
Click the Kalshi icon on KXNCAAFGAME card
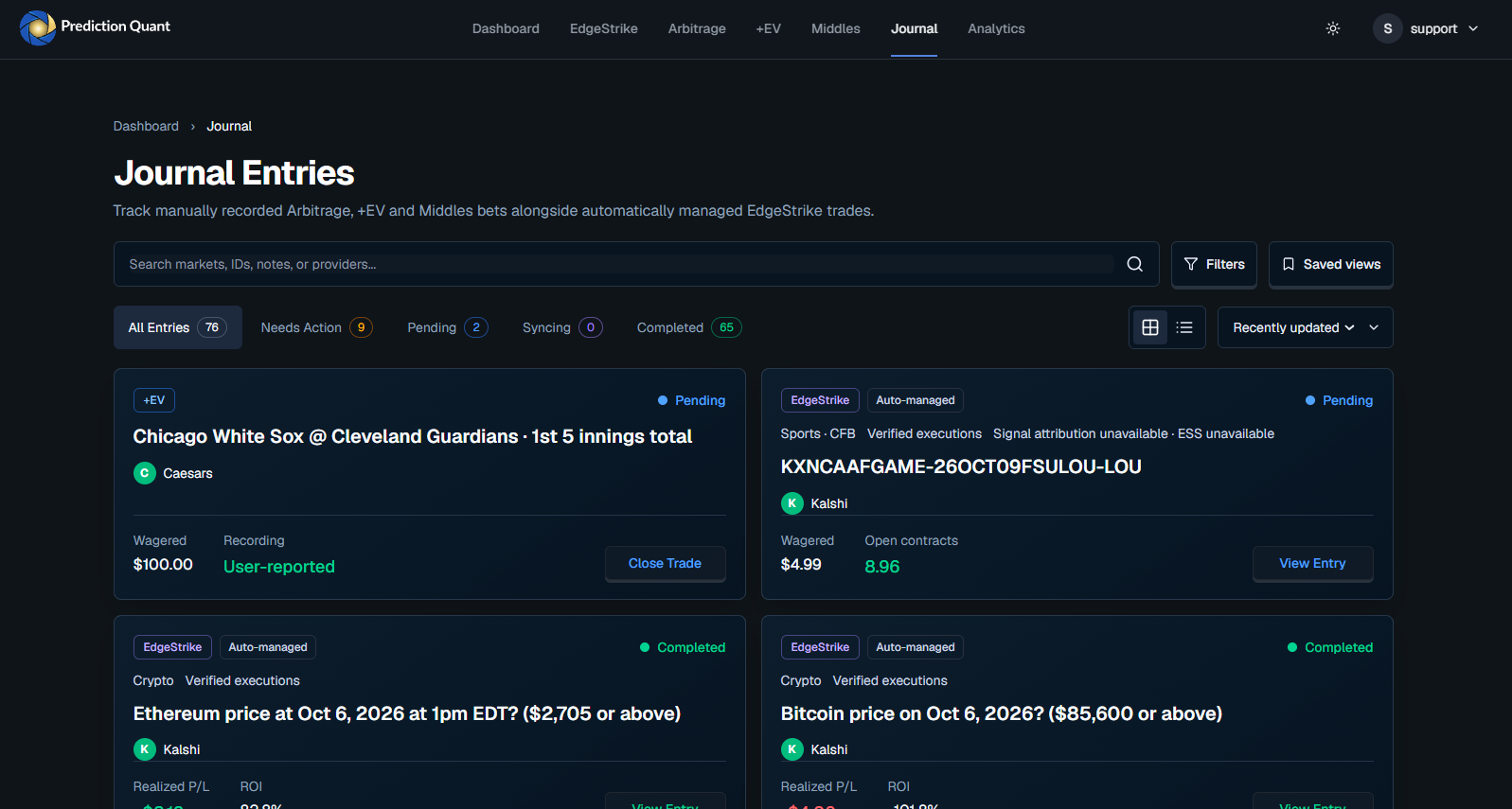pyautogui.click(x=792, y=503)
